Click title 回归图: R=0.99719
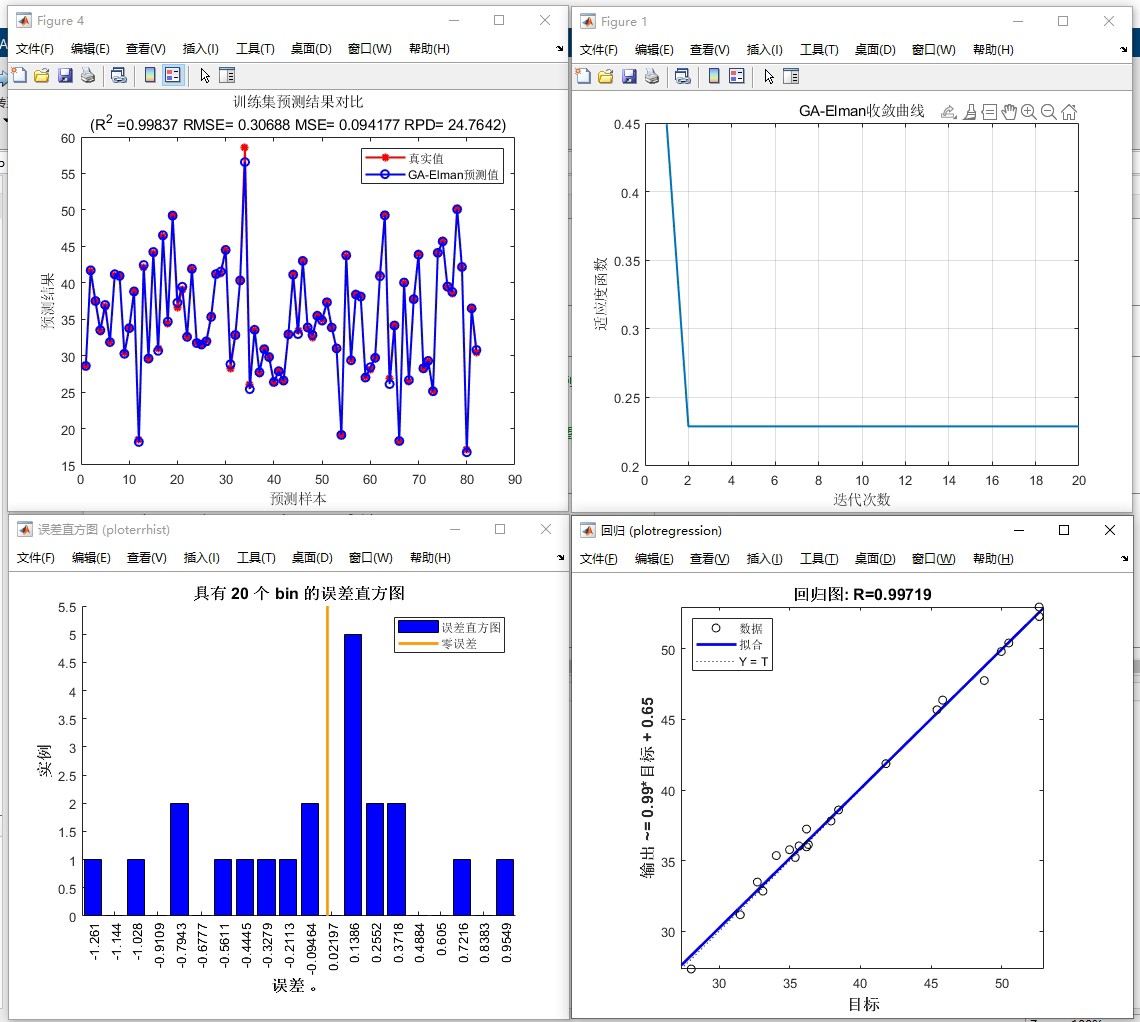 (x=862, y=594)
